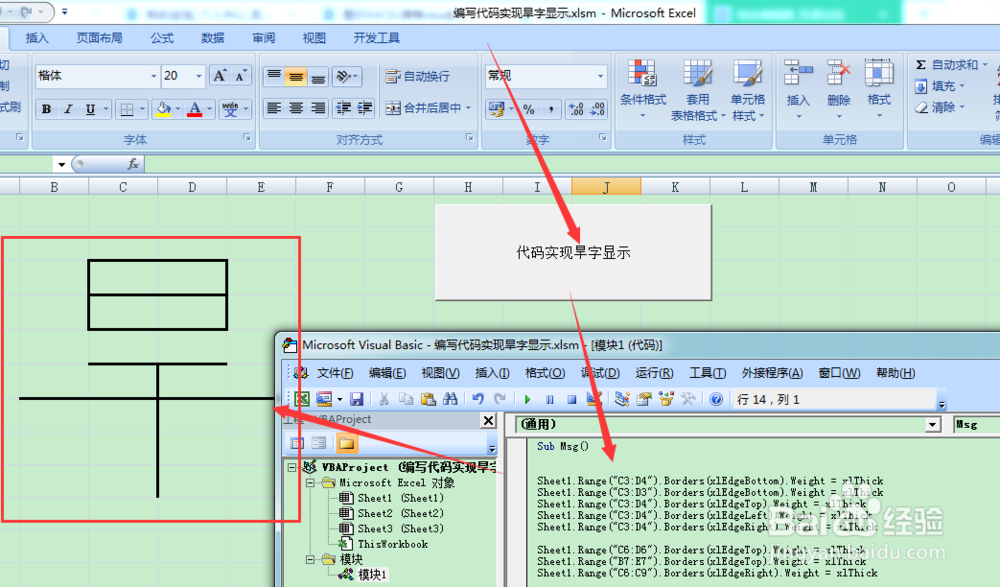Open 单元格样式 cell styles
The height and width of the screenshot is (587, 1000).
(x=747, y=89)
